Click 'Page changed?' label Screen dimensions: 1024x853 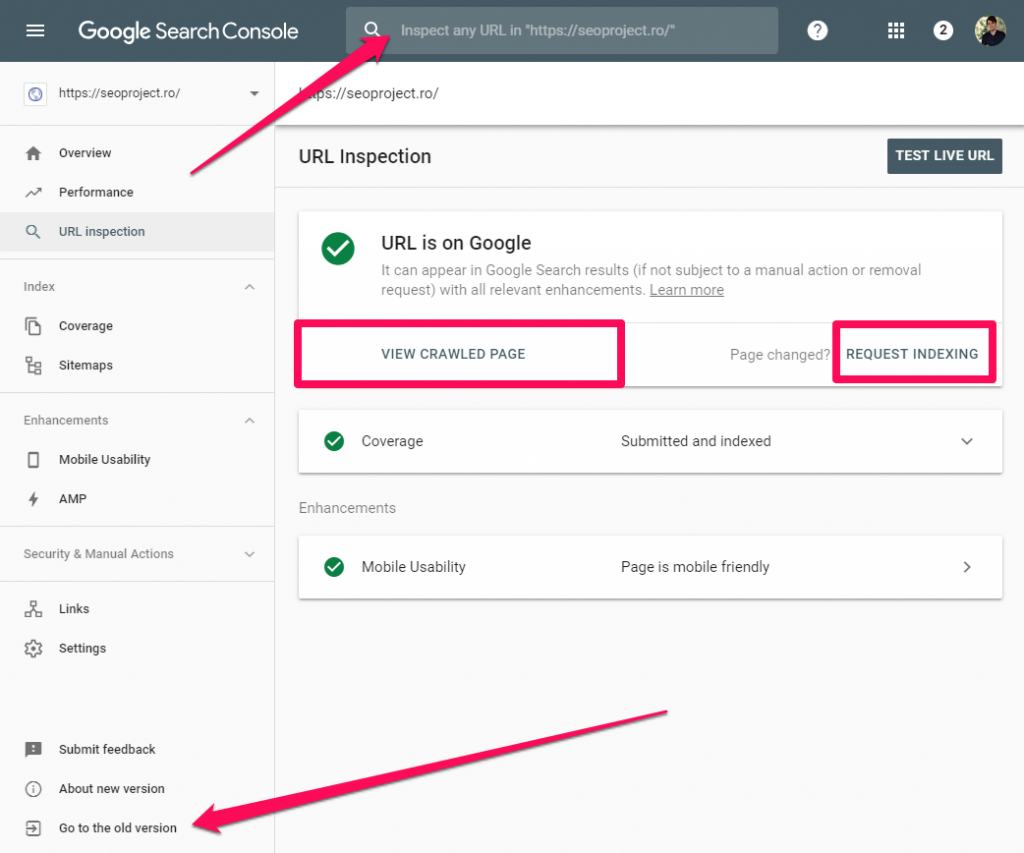click(780, 355)
